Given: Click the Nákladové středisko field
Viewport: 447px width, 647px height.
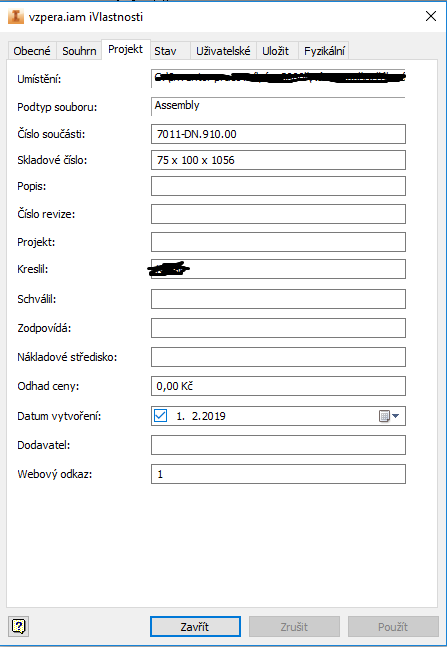Looking at the screenshot, I should click(278, 357).
